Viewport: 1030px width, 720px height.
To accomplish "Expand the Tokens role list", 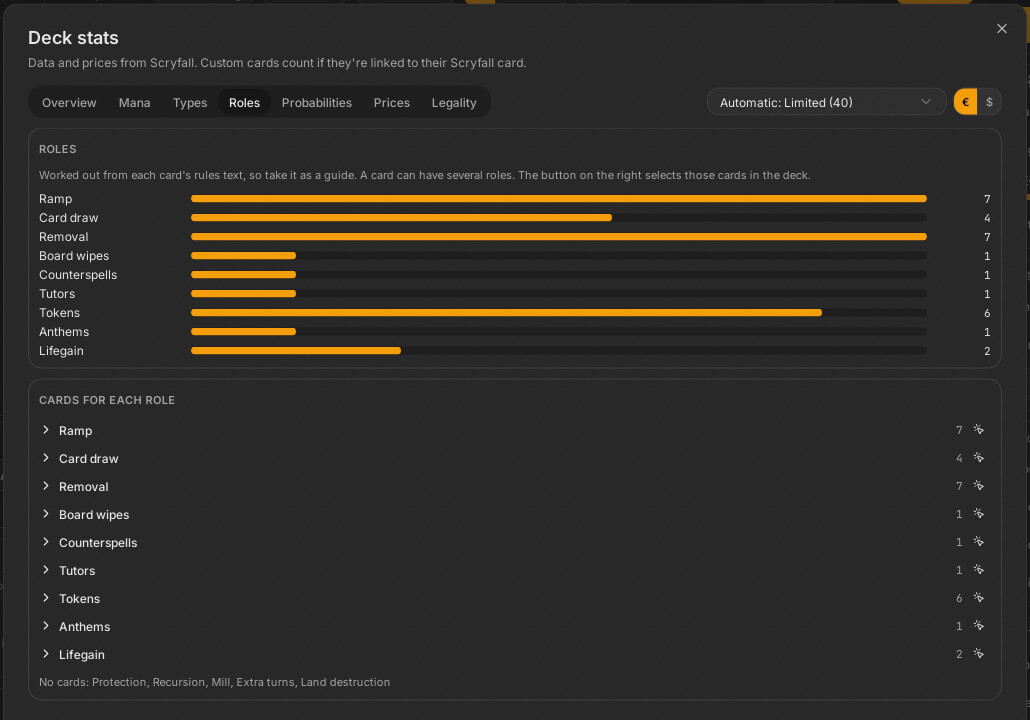I will pyautogui.click(x=46, y=598).
